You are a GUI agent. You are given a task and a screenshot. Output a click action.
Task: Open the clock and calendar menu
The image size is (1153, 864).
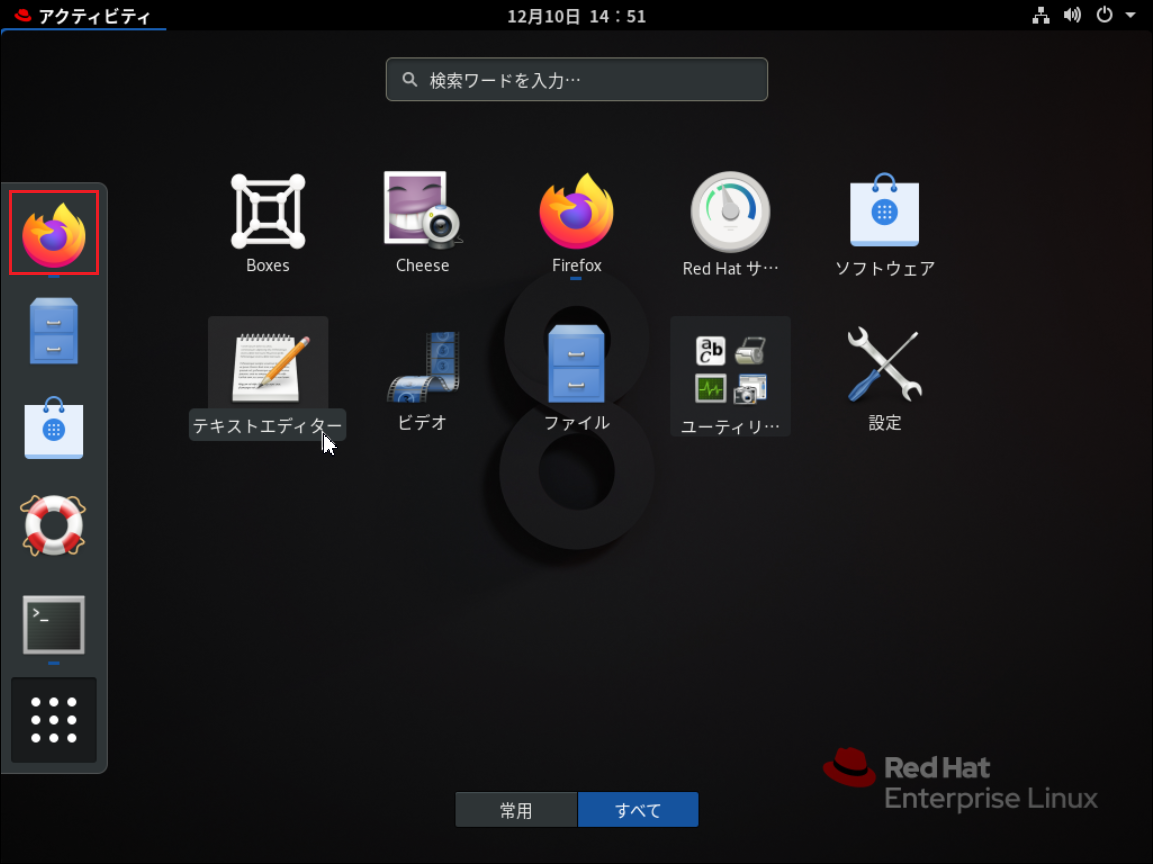(576, 15)
